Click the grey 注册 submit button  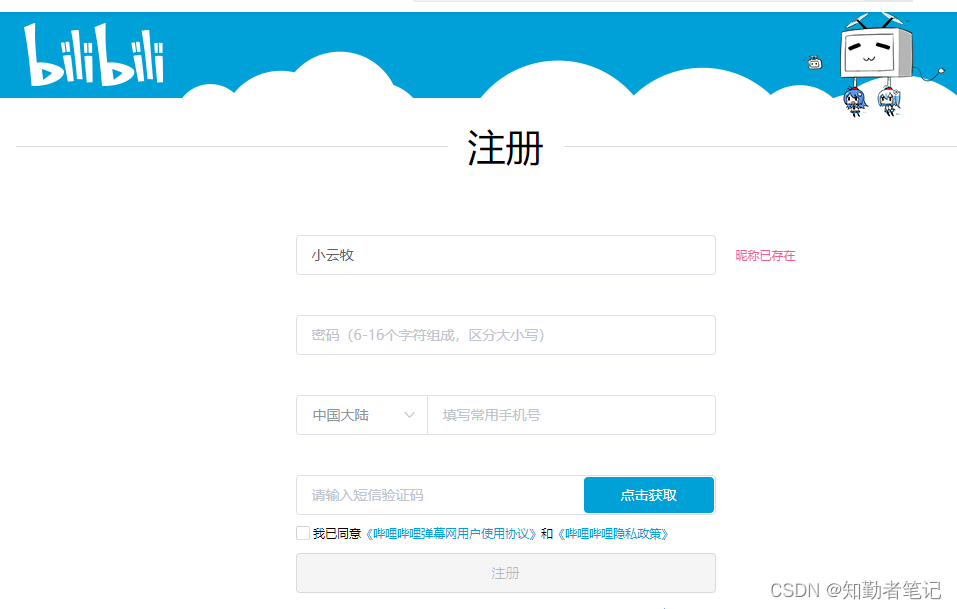(x=506, y=572)
